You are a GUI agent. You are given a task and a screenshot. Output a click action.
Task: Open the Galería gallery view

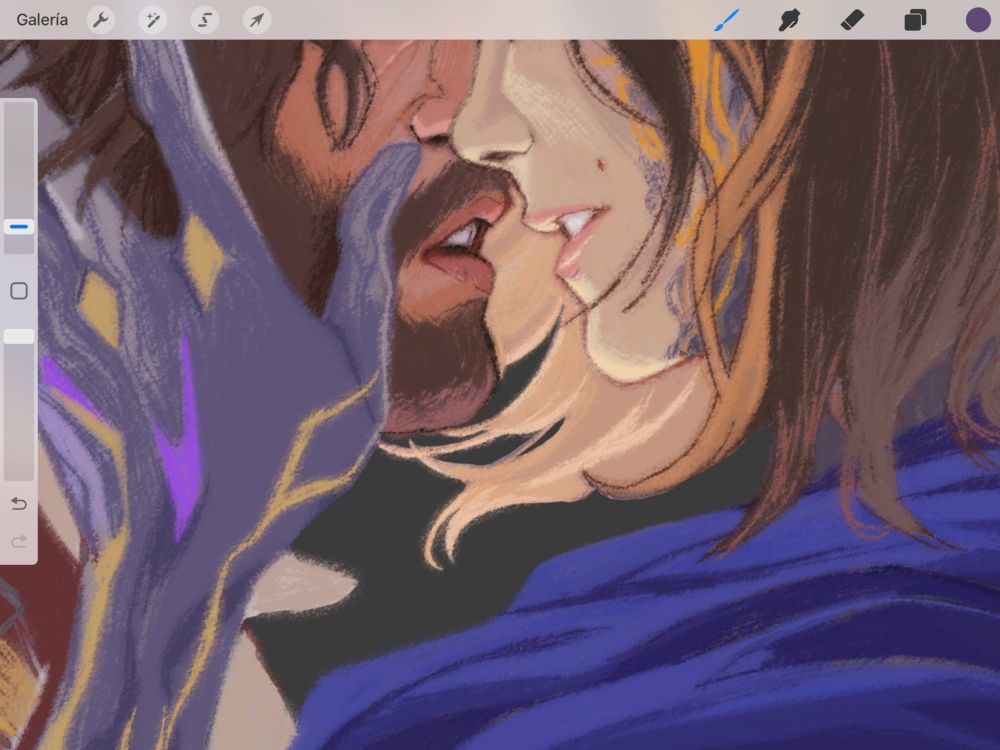(x=42, y=20)
